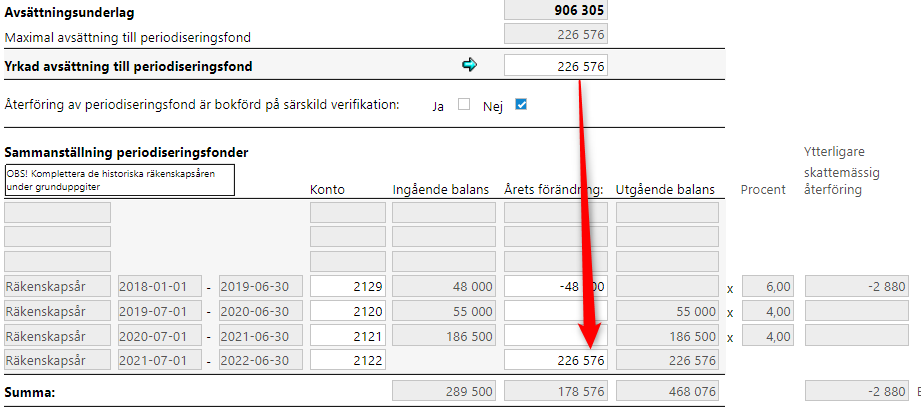
Task: Select Maximal avsättning value 226 576
Action: click(555, 34)
